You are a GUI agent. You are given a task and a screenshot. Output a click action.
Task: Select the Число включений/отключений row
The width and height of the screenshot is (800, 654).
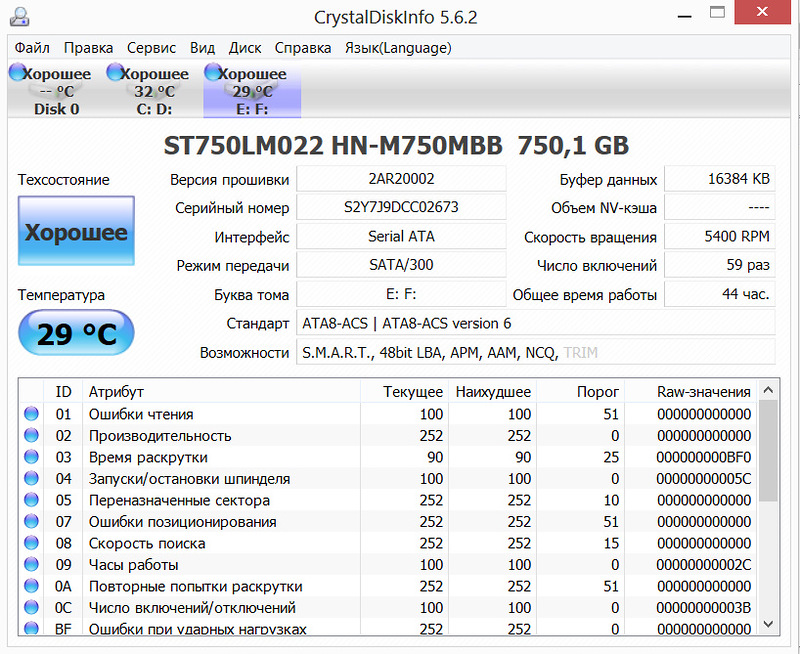point(388,608)
